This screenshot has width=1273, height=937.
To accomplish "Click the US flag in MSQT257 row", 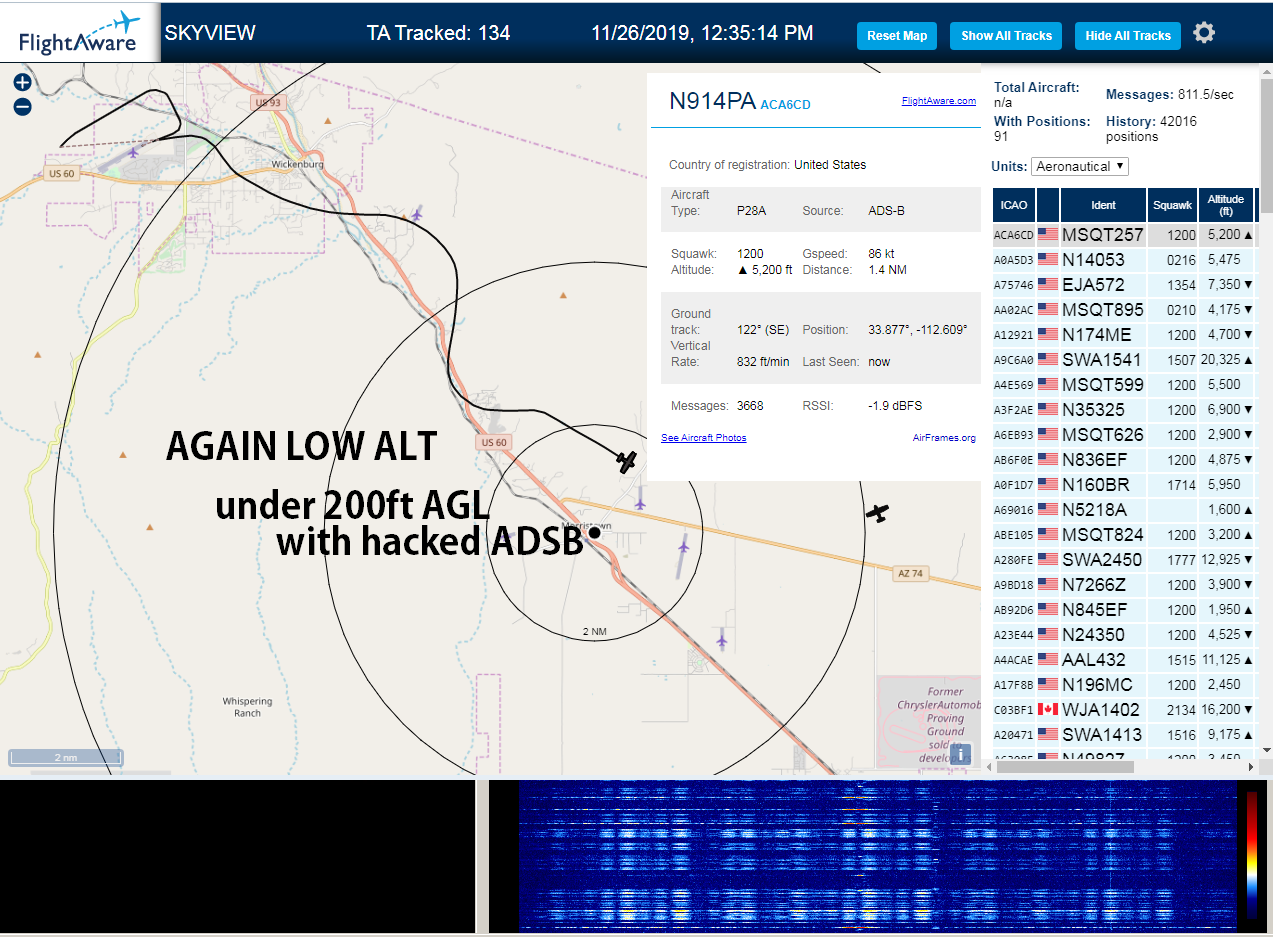I will 1047,235.
